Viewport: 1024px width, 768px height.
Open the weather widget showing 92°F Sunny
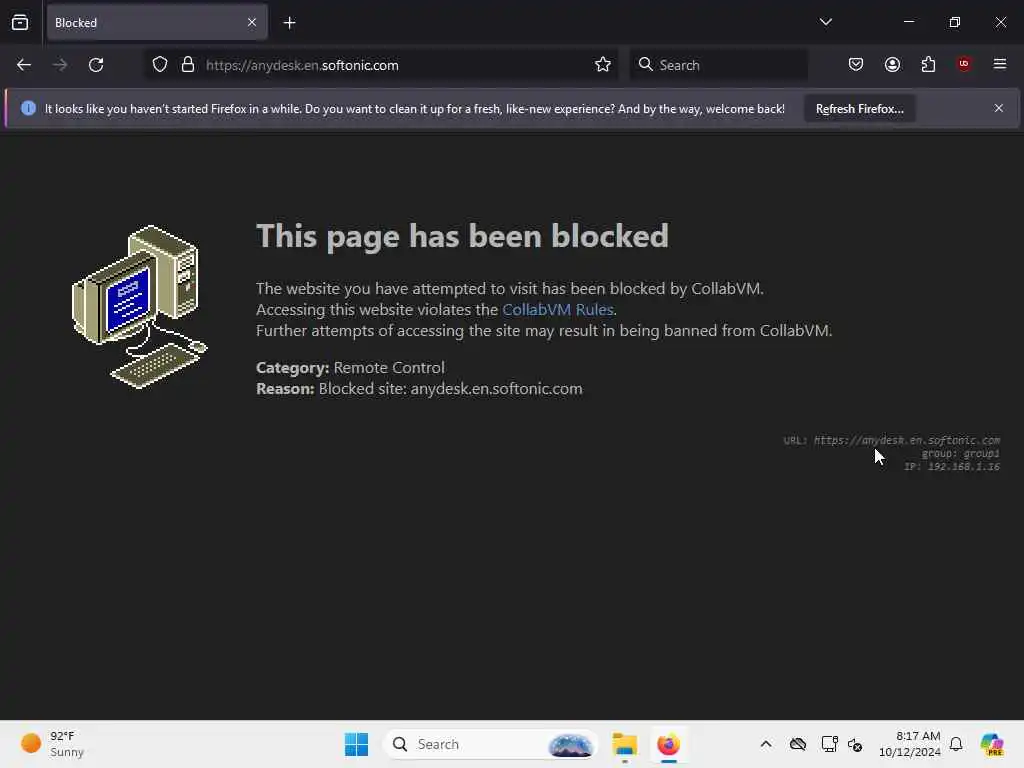52,744
